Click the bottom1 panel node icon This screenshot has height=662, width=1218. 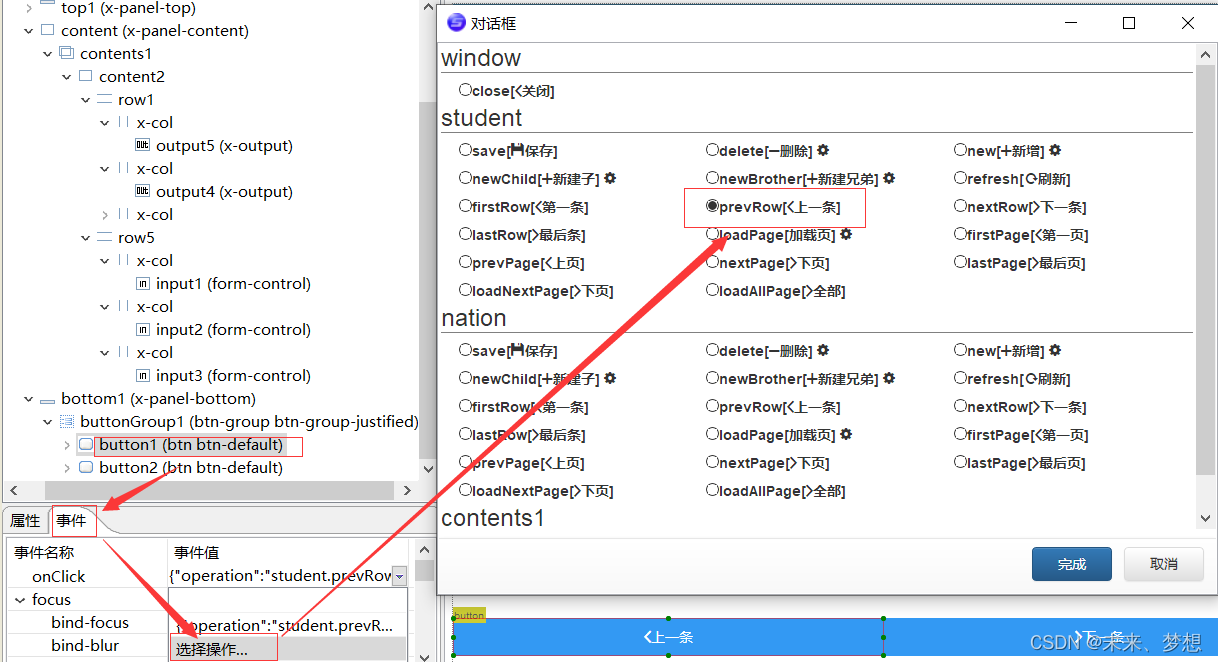[x=47, y=399]
